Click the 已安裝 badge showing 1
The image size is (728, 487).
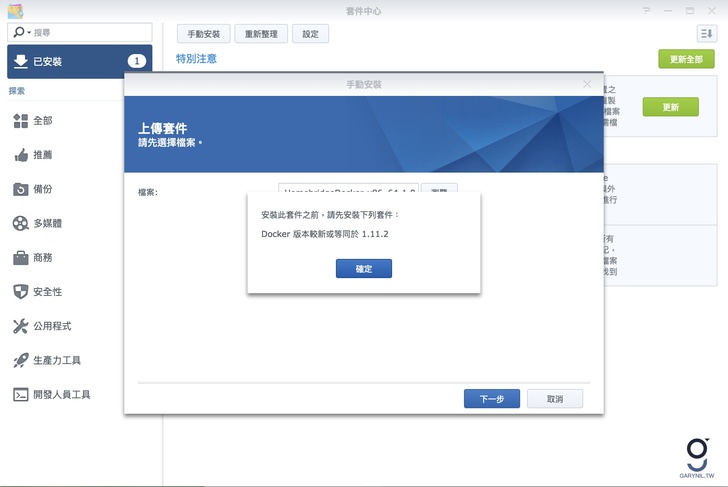click(136, 61)
